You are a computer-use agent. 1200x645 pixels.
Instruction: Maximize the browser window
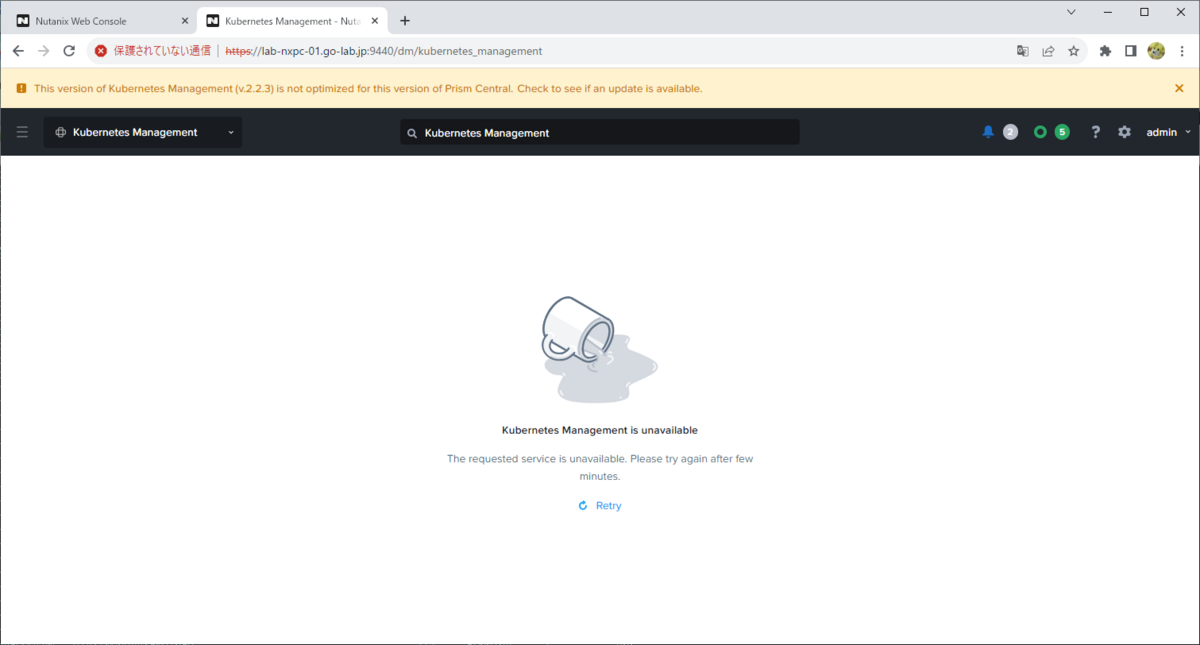1145,12
